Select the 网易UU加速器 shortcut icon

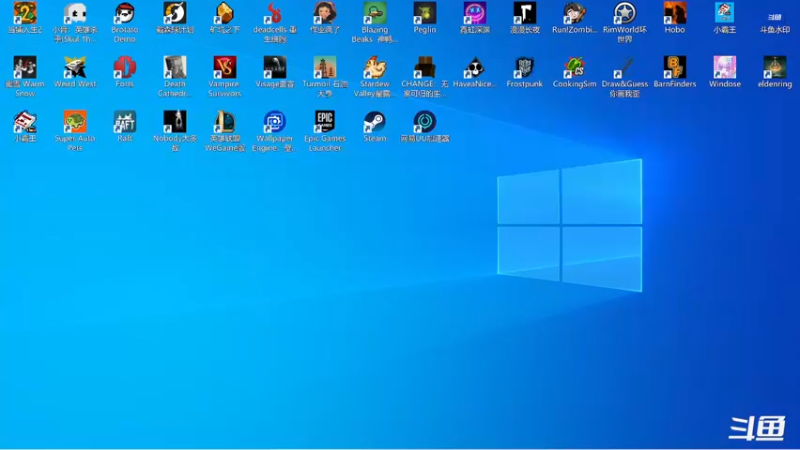click(x=424, y=122)
